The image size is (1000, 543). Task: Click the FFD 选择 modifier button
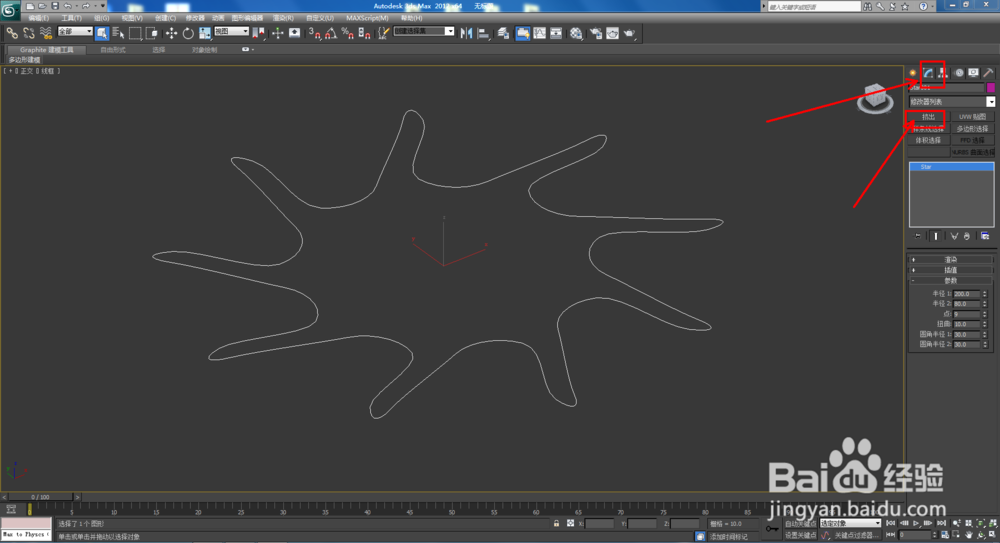point(973,140)
